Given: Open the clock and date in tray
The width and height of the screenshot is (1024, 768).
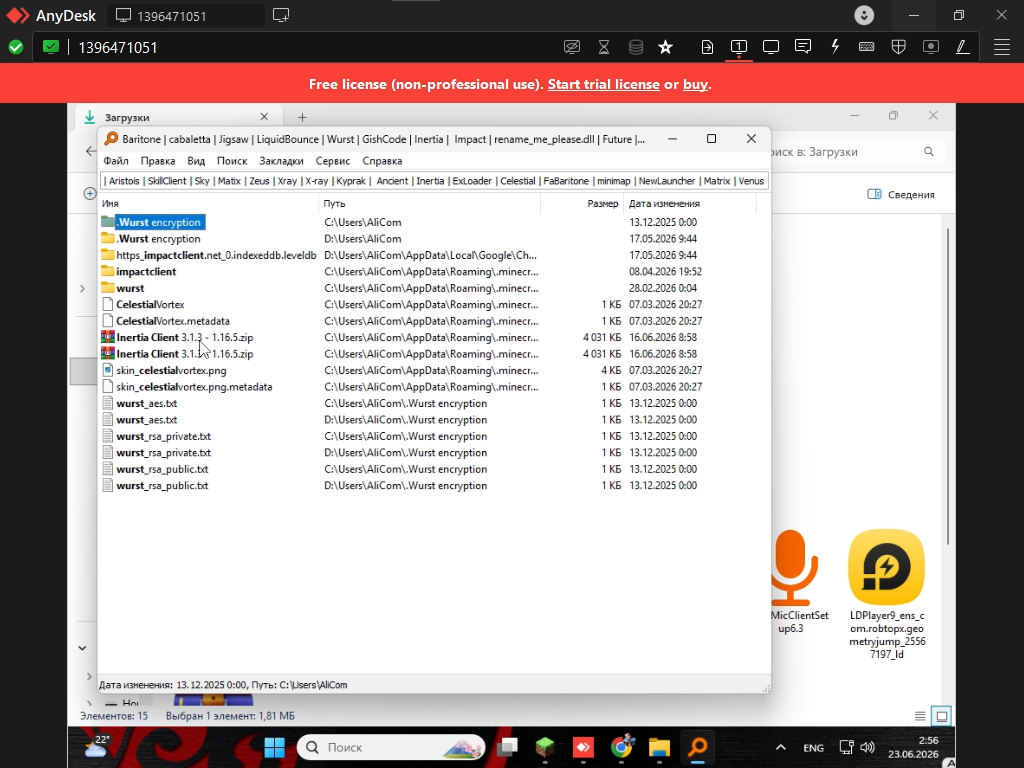Looking at the screenshot, I should [912, 747].
